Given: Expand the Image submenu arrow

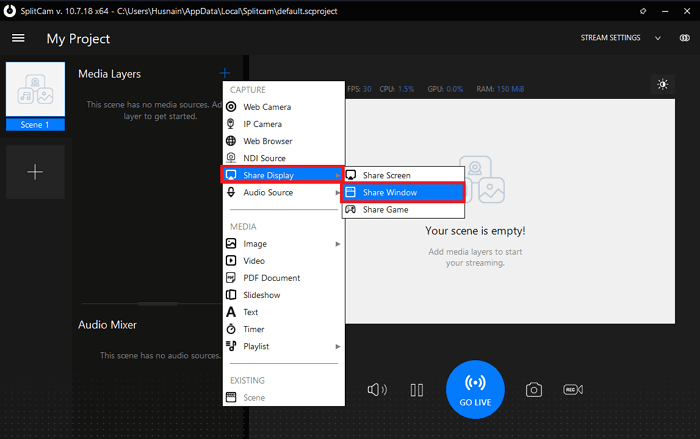Looking at the screenshot, I should [338, 244].
